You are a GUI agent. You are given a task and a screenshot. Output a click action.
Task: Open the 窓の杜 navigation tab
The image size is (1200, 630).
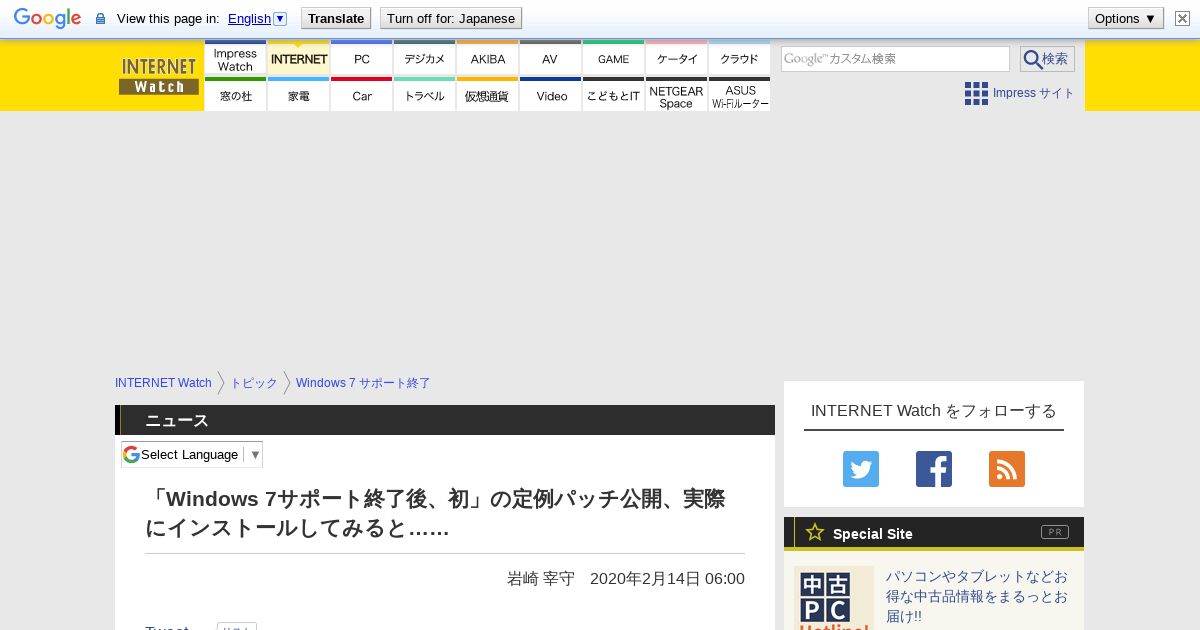click(235, 95)
